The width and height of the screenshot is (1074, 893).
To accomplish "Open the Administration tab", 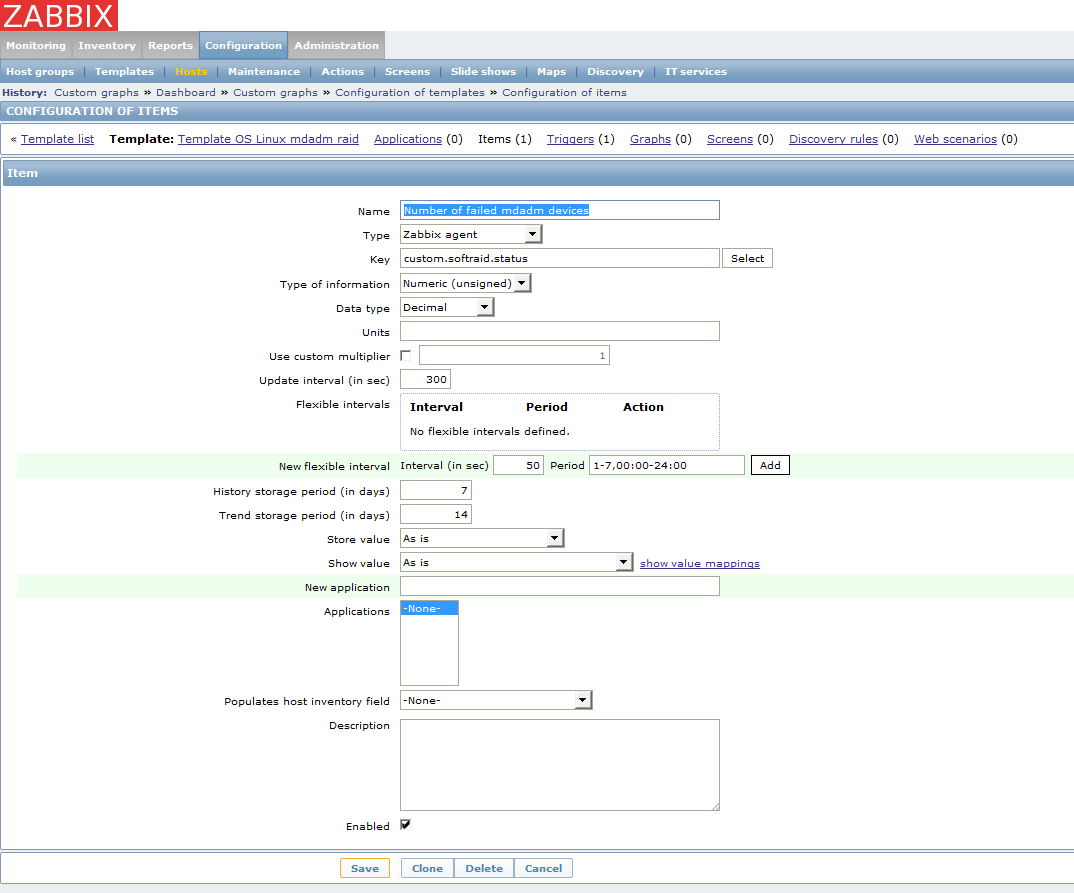I will click(x=336, y=45).
